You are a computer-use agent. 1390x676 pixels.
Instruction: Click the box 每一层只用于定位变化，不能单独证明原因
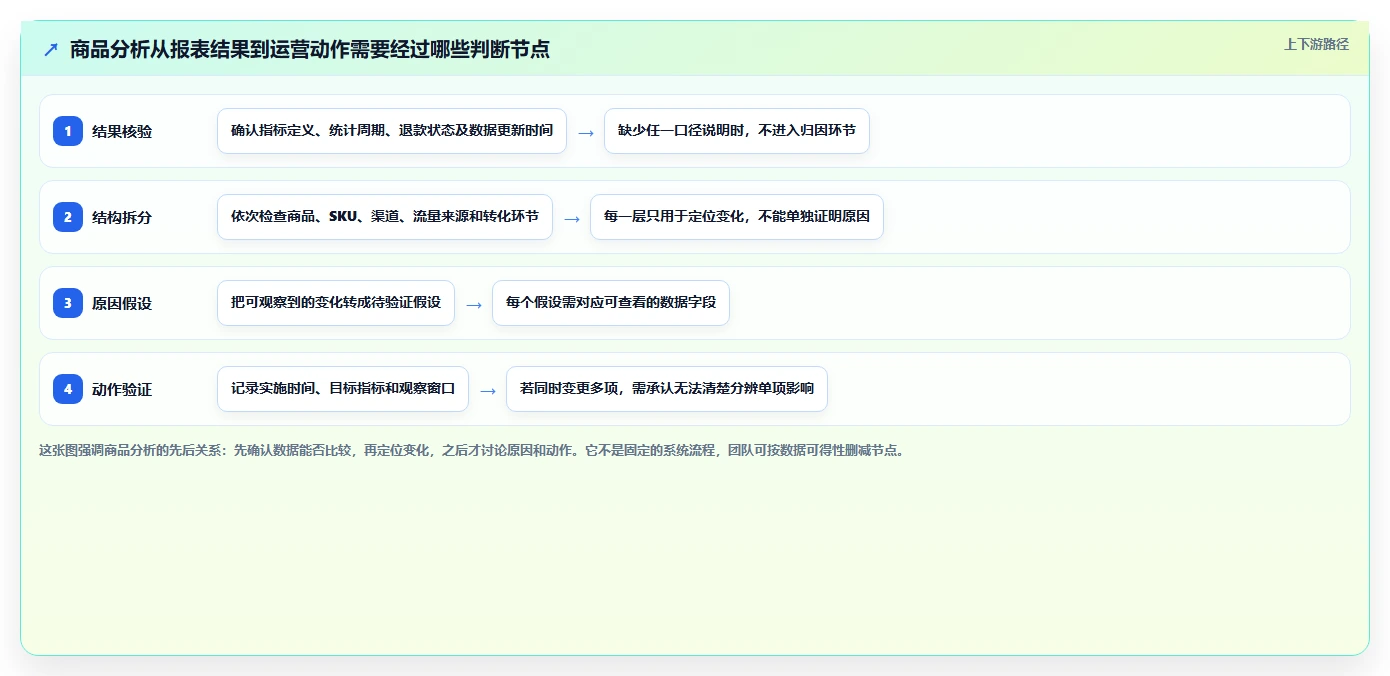coord(737,217)
